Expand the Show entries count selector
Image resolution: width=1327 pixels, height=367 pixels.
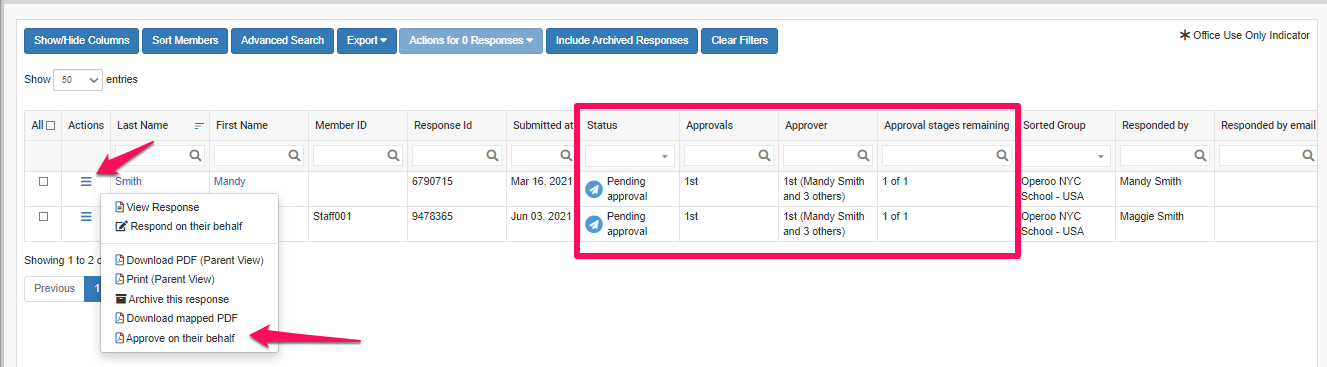pyautogui.click(x=79, y=79)
